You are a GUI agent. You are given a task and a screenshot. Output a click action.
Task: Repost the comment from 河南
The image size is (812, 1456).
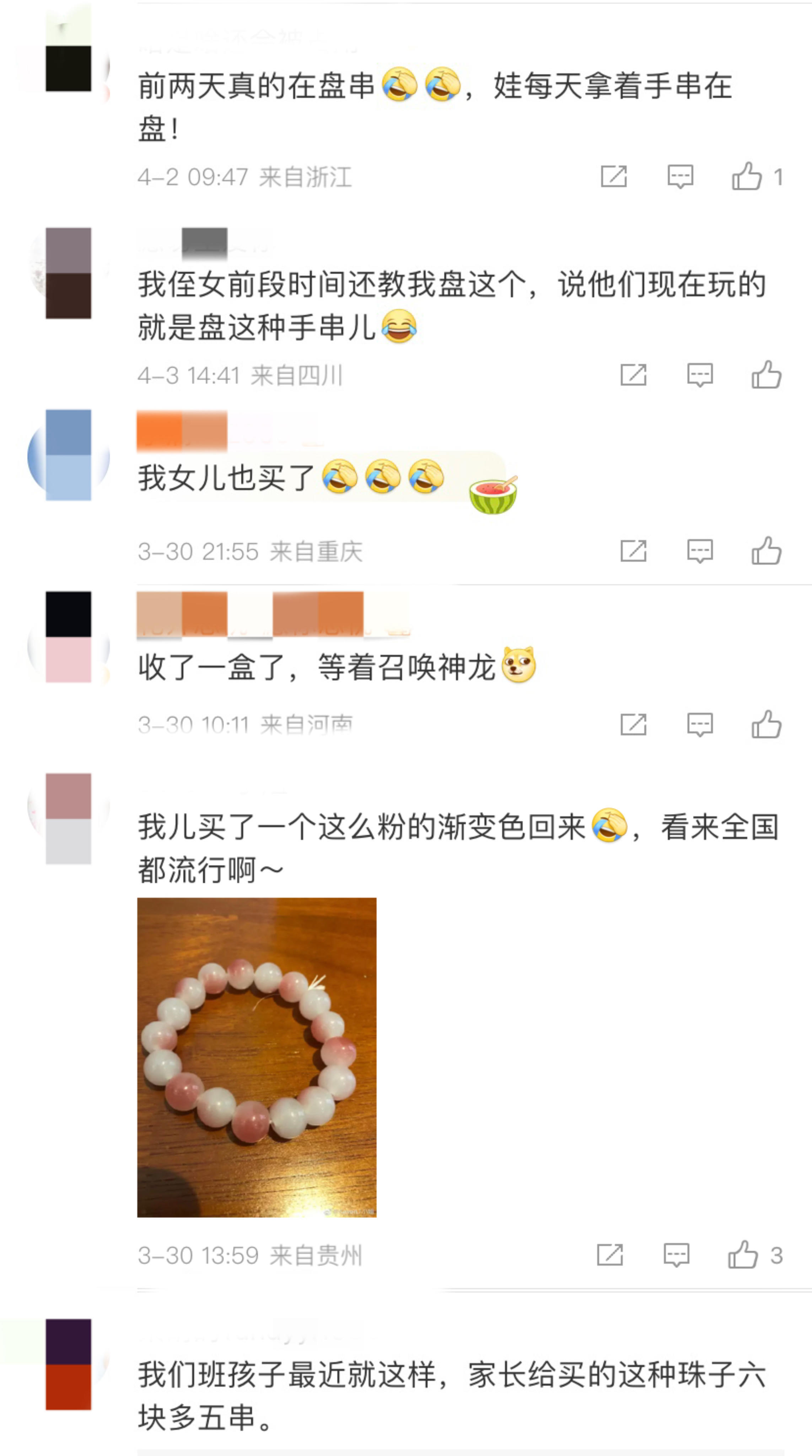(x=634, y=724)
